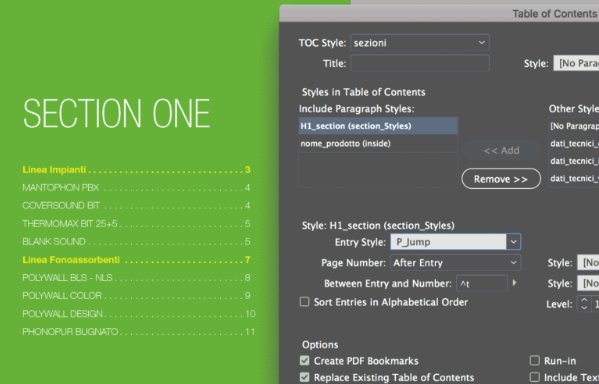599x384 pixels.
Task: Click the THERMOMAX BIT 25+5 entry
Action: [136, 224]
